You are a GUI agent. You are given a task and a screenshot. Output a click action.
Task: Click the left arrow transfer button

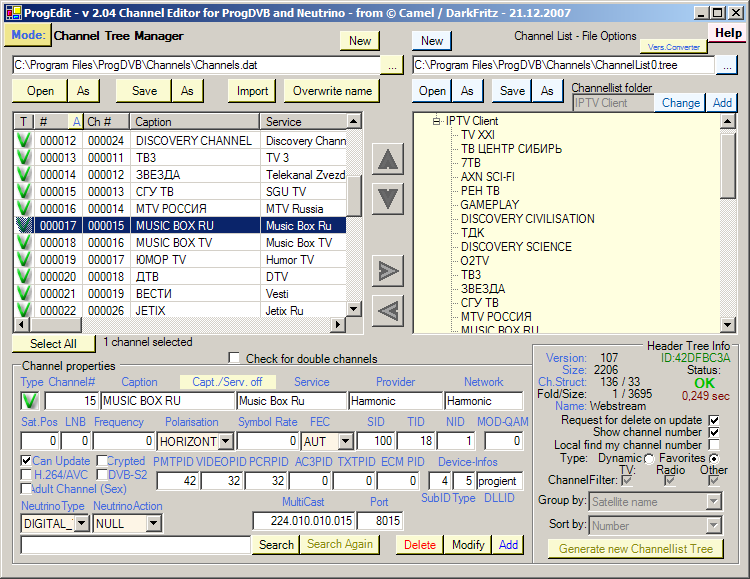click(x=388, y=310)
